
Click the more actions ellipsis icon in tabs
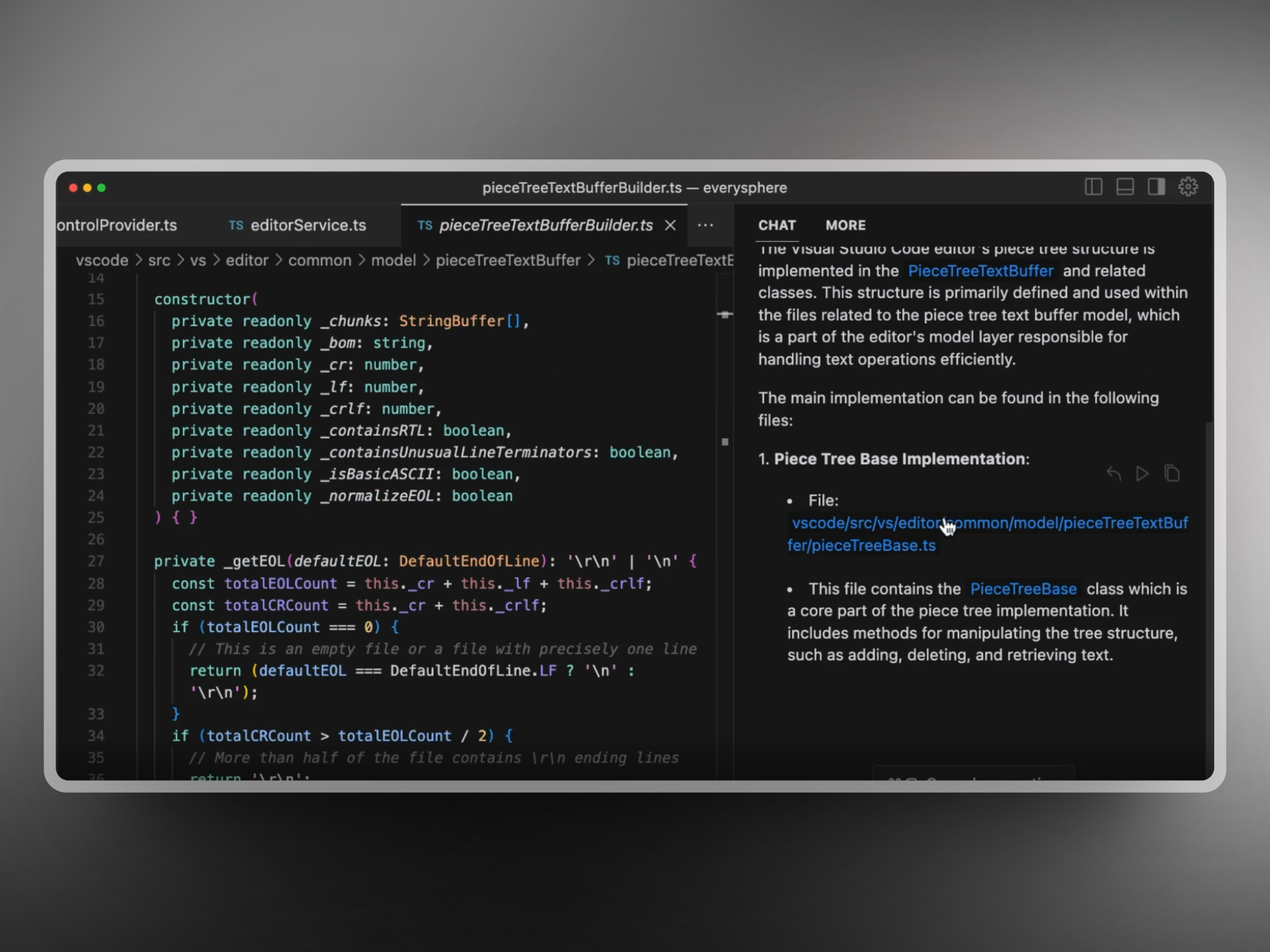click(x=705, y=225)
